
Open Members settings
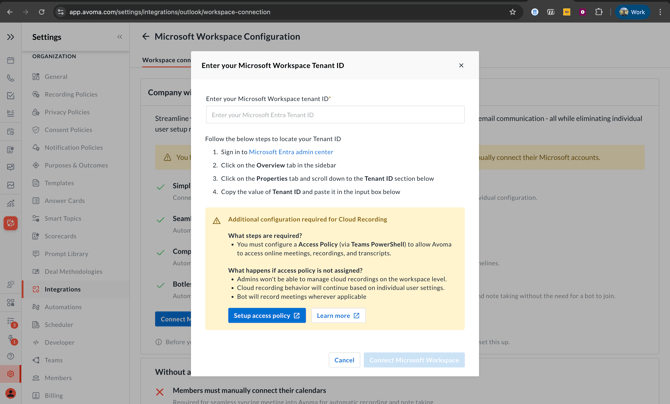pyautogui.click(x=58, y=378)
